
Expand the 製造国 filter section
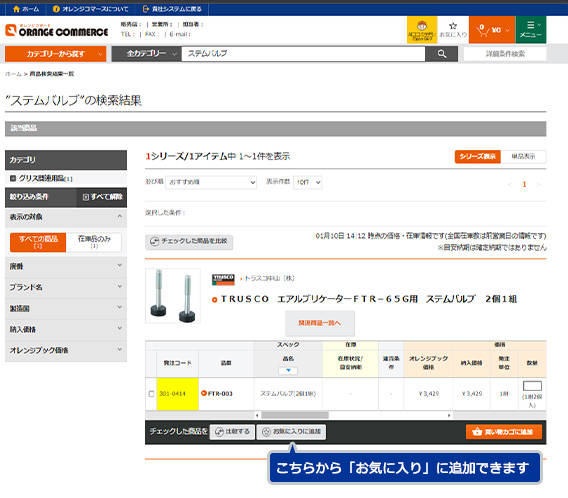pyautogui.click(x=66, y=308)
